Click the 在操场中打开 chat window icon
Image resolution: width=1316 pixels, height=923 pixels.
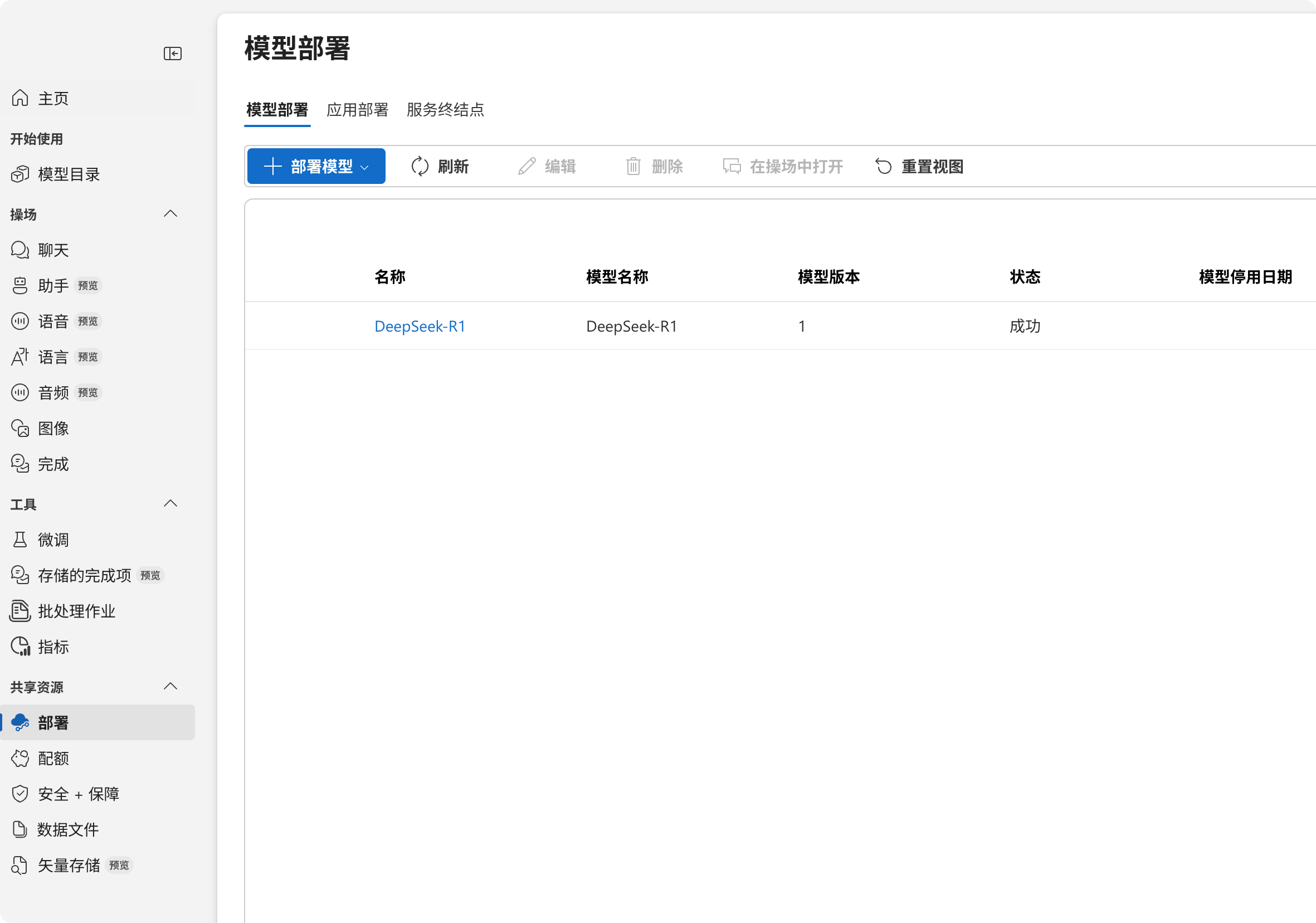coord(732,166)
